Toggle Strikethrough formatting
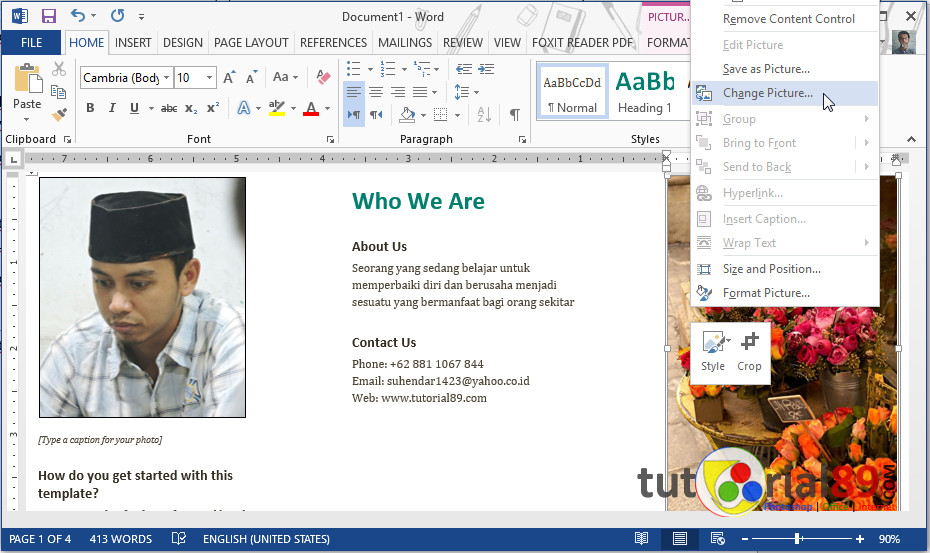Viewport: 930px width, 553px height. [169, 108]
